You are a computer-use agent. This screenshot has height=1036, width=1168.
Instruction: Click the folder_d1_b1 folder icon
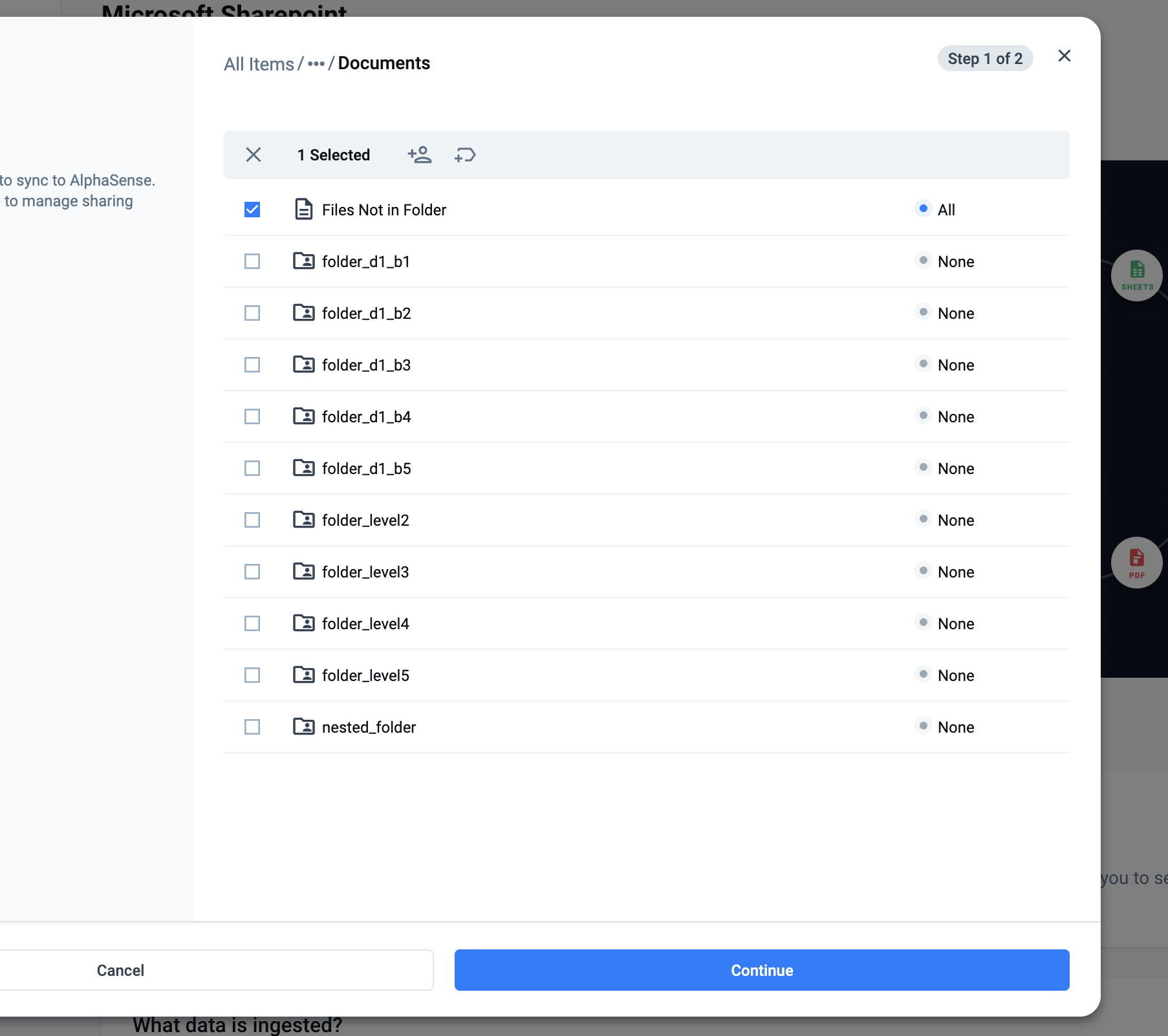pos(303,261)
